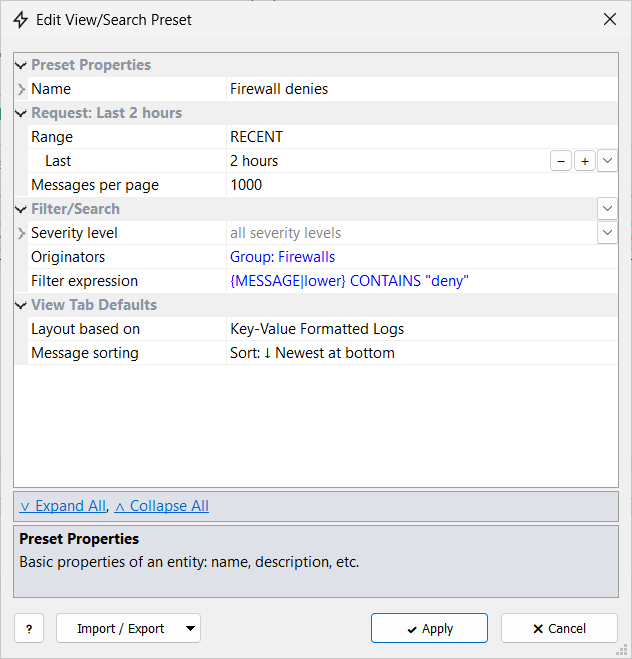The height and width of the screenshot is (659, 632).
Task: Collapse the View Tab Defaults section
Action: tap(21, 305)
